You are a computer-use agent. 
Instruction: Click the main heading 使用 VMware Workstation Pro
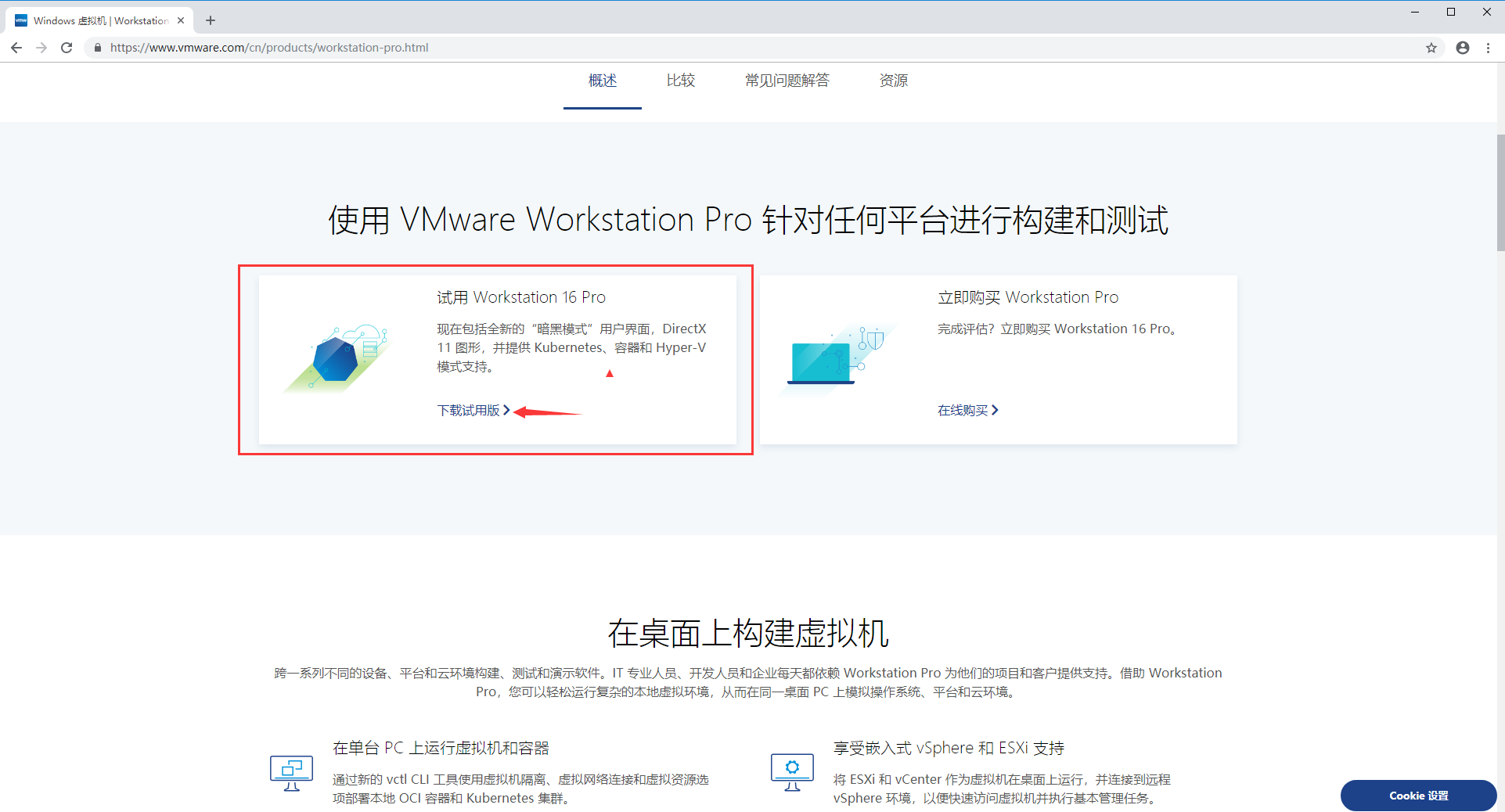748,220
